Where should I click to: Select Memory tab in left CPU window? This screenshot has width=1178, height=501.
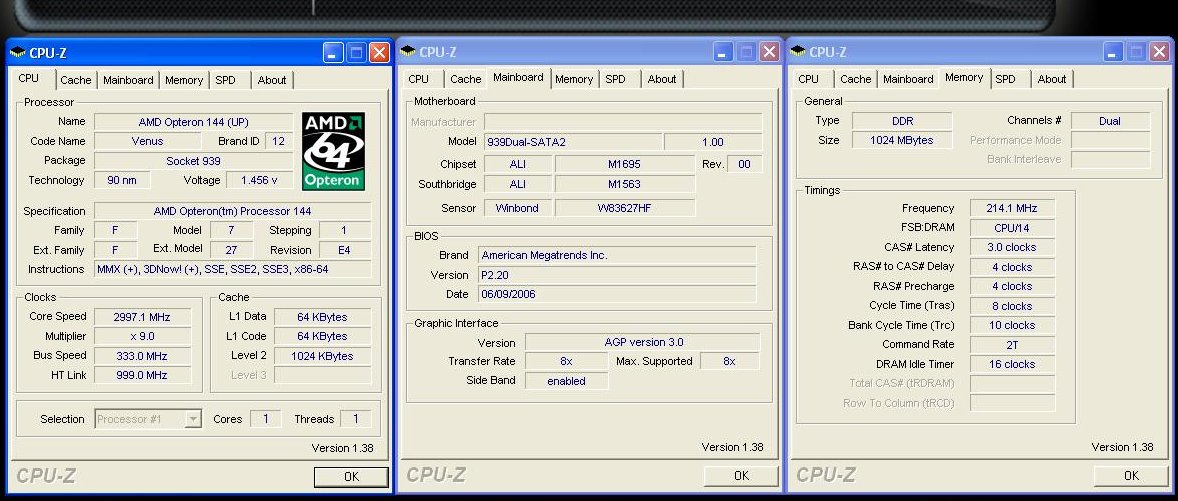(184, 80)
